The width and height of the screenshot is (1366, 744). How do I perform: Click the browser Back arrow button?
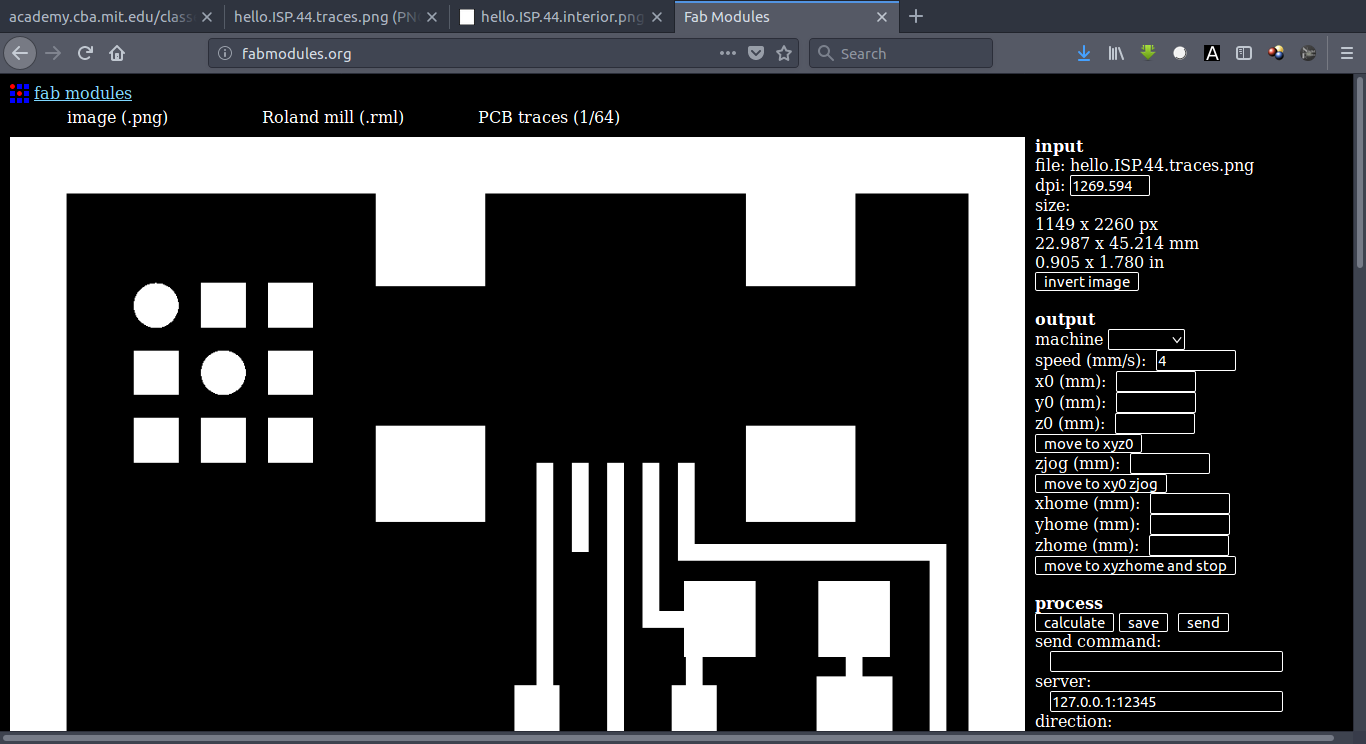click(x=21, y=53)
